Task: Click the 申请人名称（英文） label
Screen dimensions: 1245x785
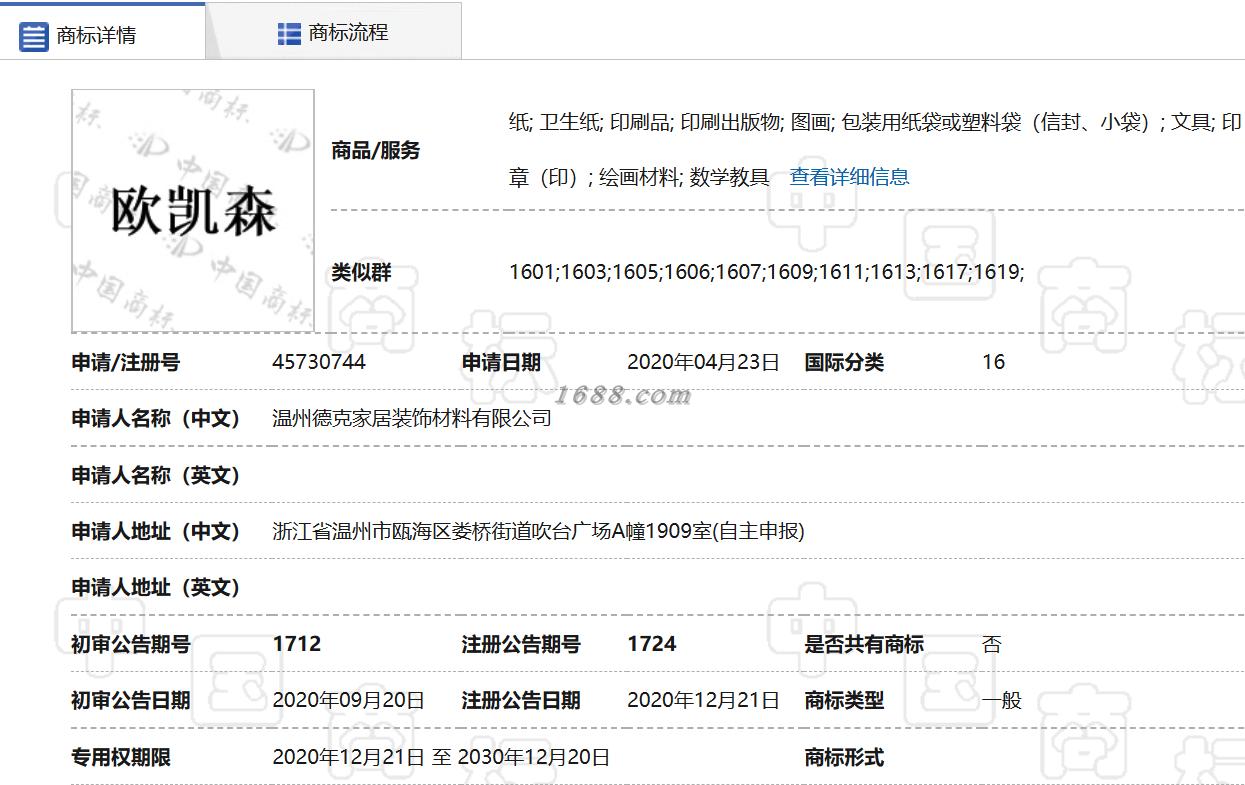Action: (157, 475)
